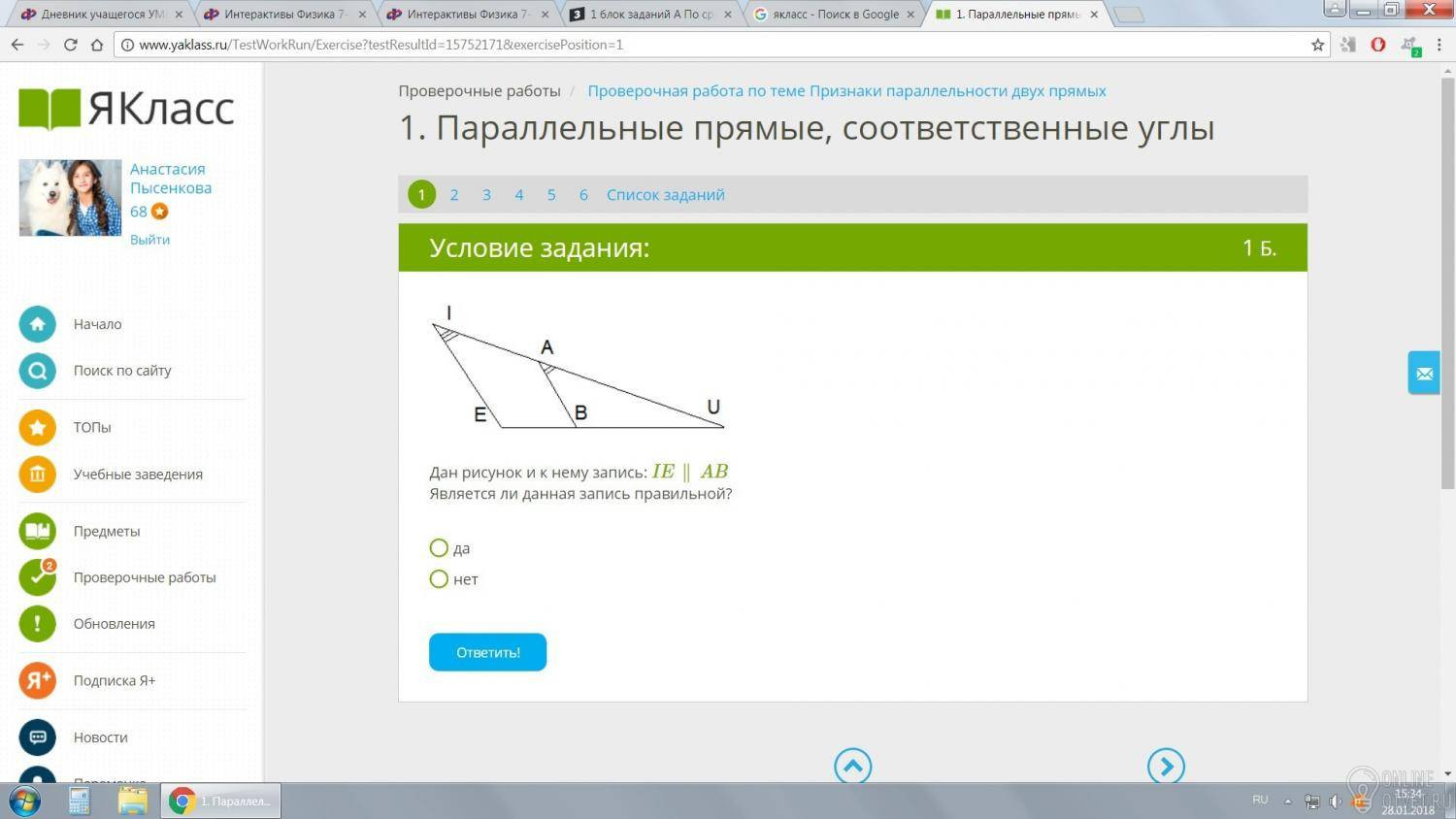Open the blue envelope message widget
This screenshot has width=1456, height=819.
pos(1424,373)
